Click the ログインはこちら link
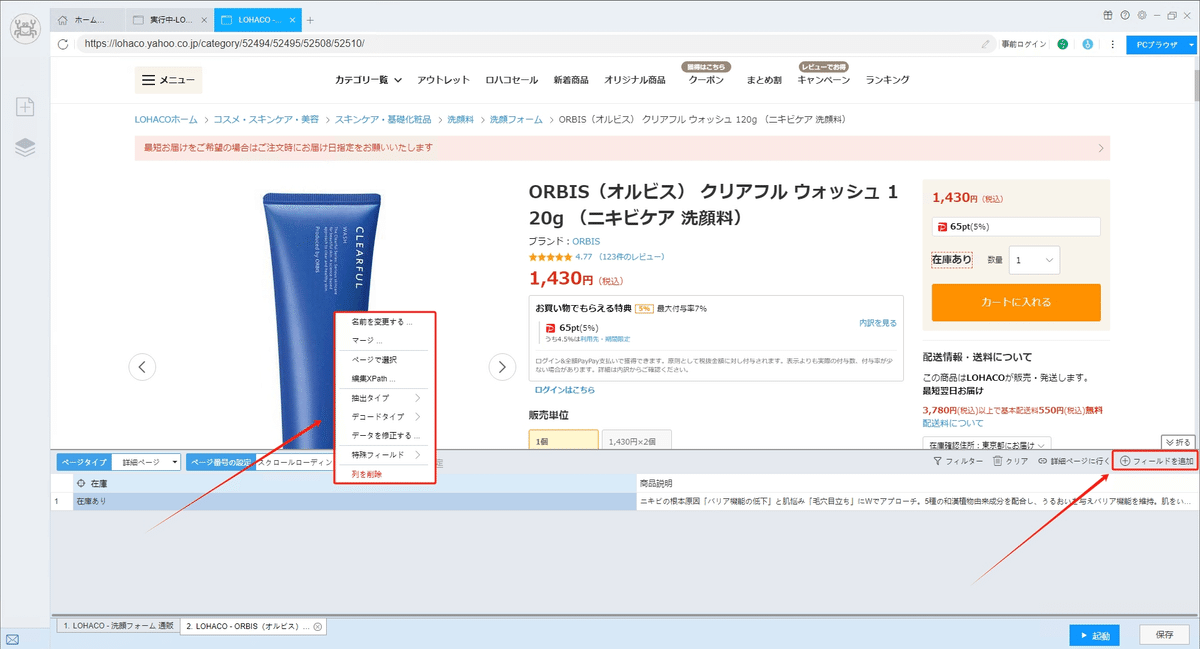The height and width of the screenshot is (649, 1200). (564, 390)
